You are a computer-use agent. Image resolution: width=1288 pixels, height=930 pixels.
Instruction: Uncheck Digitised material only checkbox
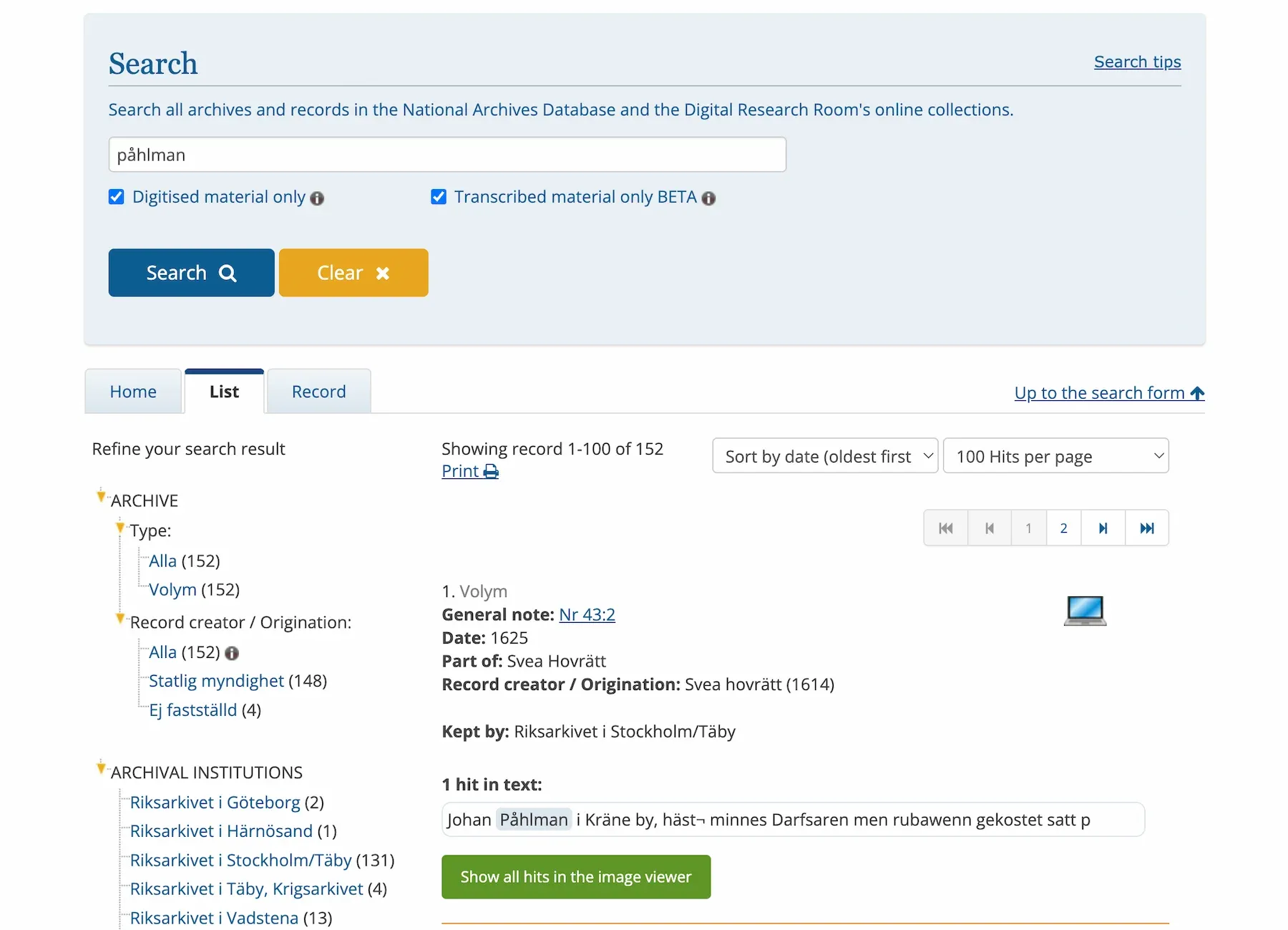(x=117, y=197)
